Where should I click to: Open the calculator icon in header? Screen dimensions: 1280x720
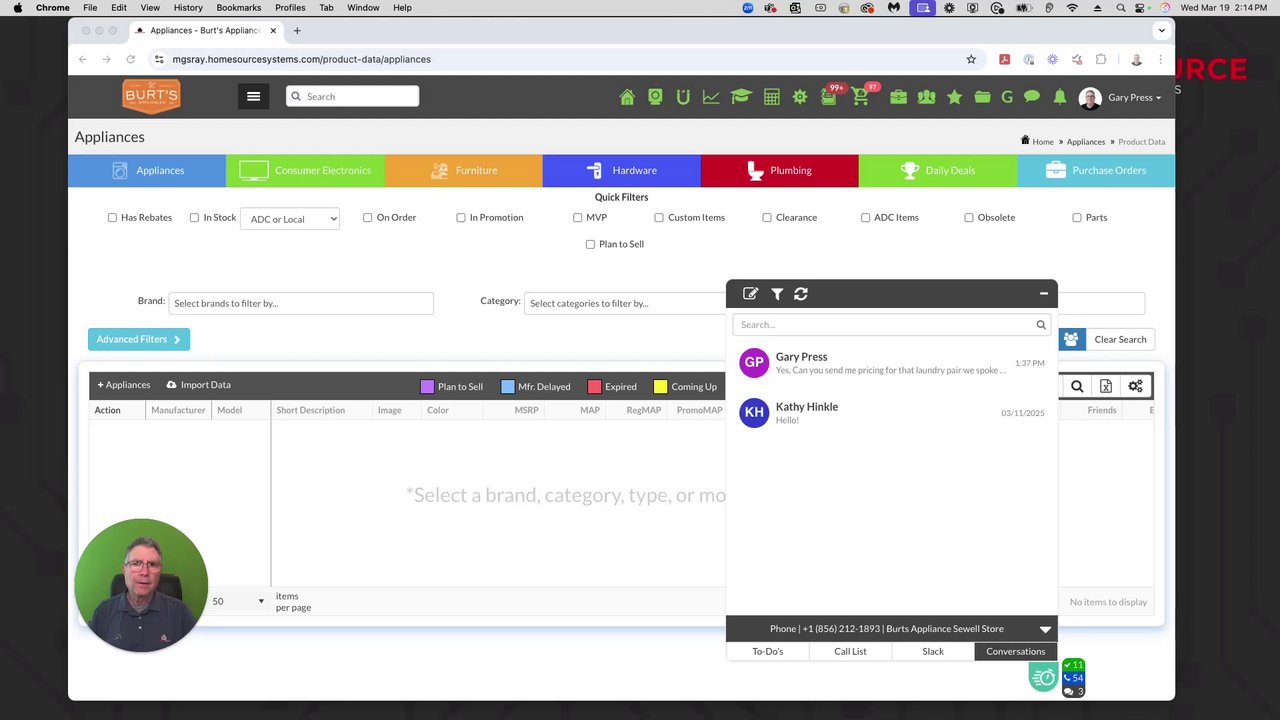pyautogui.click(x=772, y=97)
